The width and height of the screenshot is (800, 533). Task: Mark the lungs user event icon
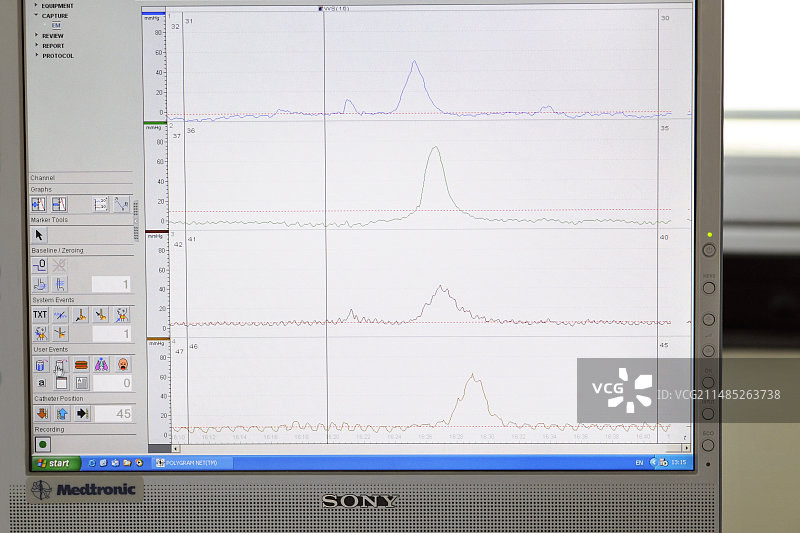click(101, 365)
